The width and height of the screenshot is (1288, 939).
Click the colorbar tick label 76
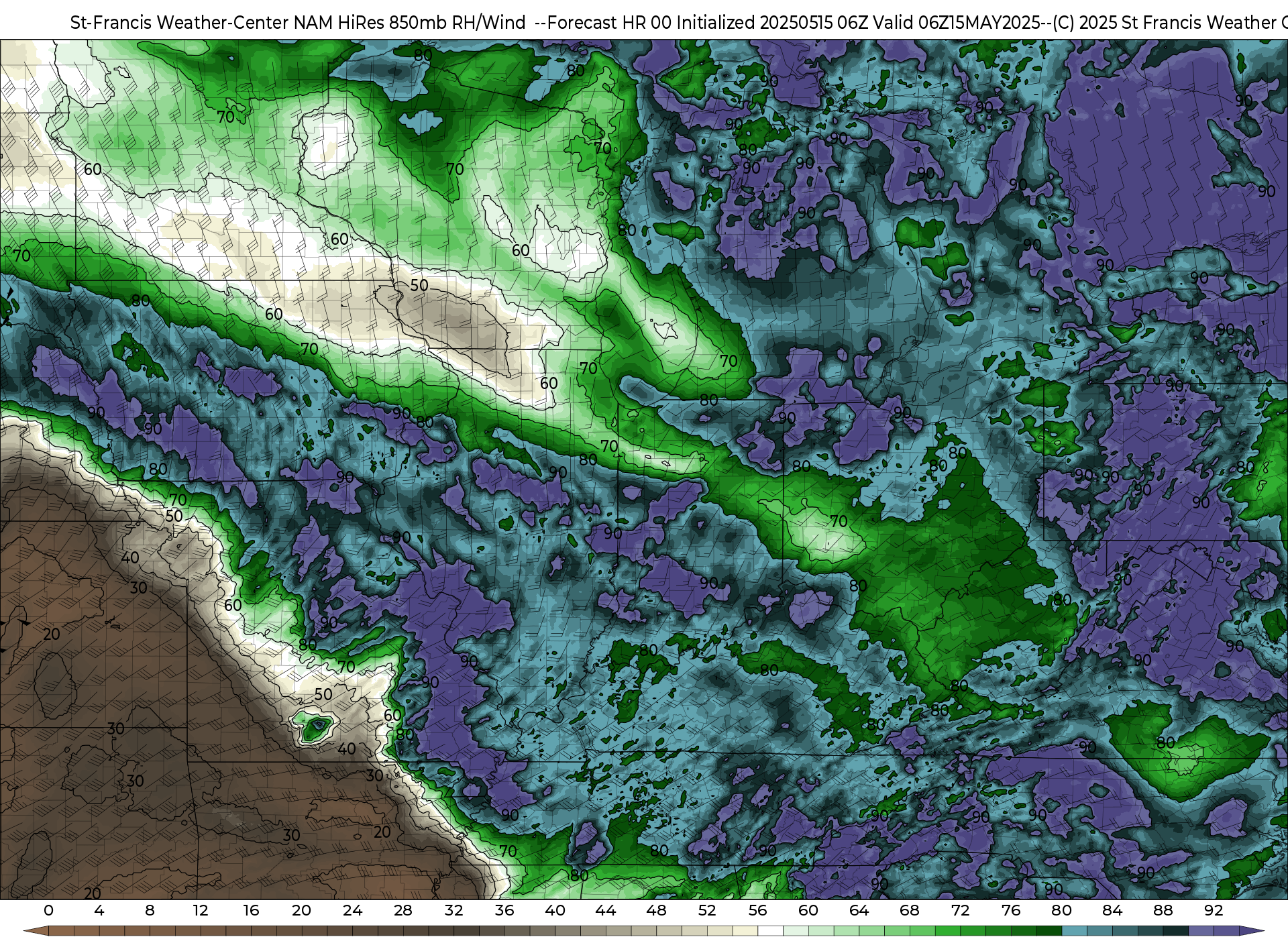coord(1011,910)
